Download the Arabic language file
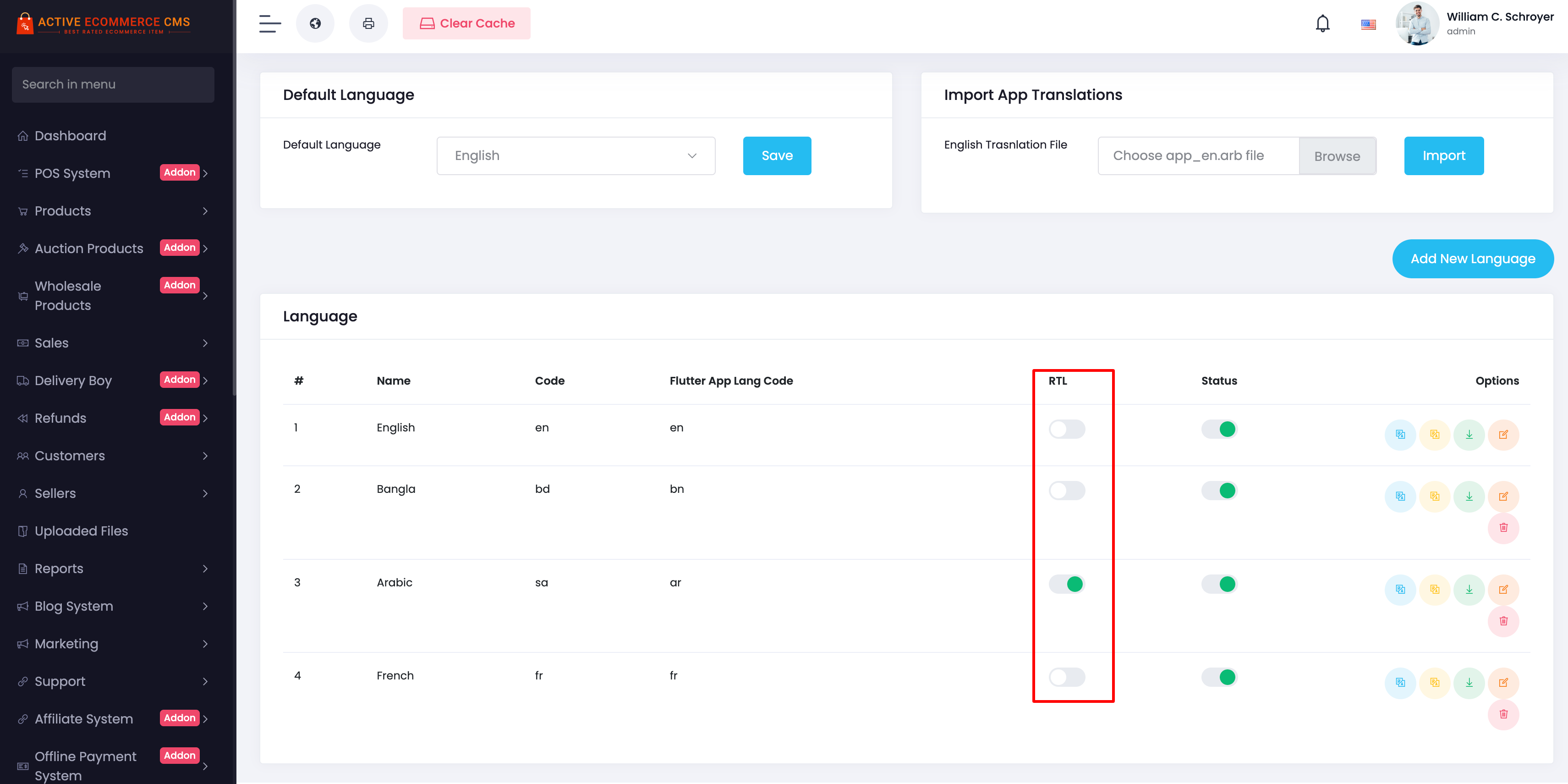The height and width of the screenshot is (784, 1568). 1469,589
